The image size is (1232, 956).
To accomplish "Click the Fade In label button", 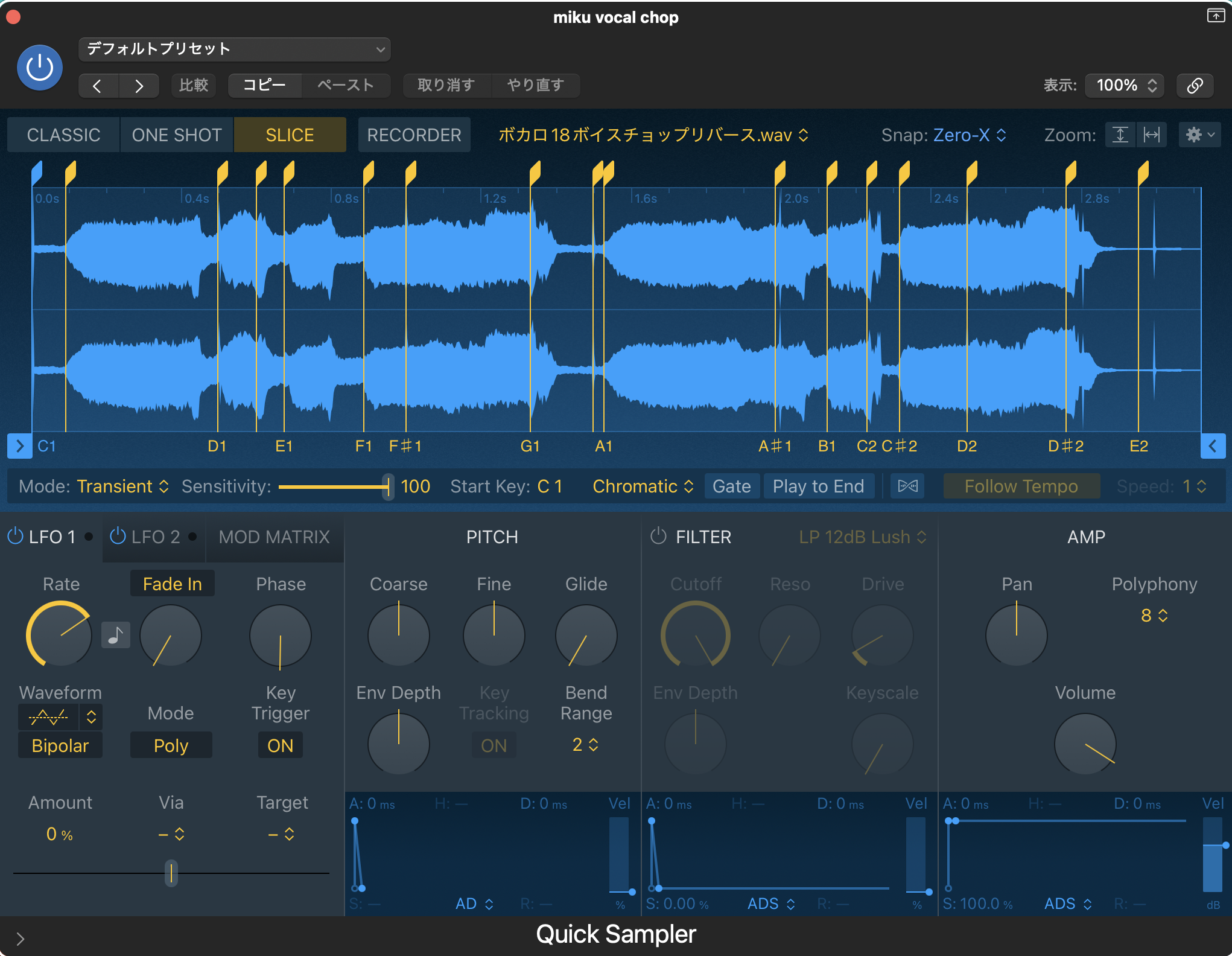I will (x=172, y=584).
